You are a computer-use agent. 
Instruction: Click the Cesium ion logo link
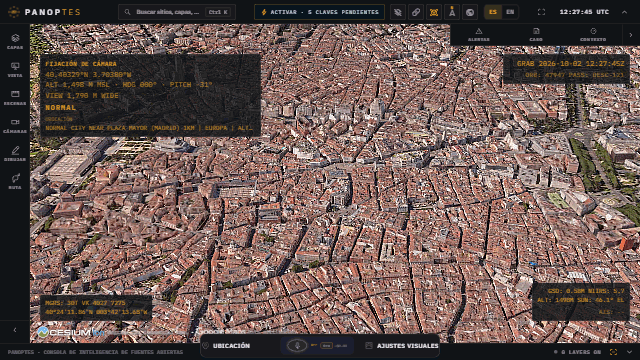[71, 333]
